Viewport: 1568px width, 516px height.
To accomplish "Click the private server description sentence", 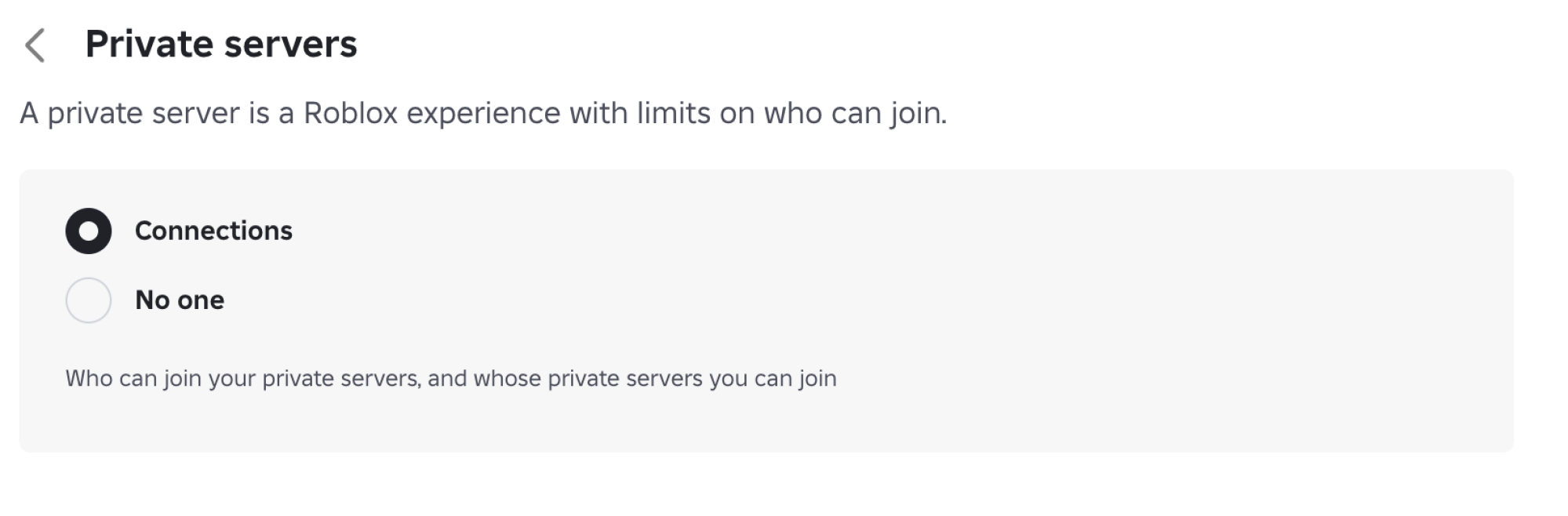I will click(482, 114).
